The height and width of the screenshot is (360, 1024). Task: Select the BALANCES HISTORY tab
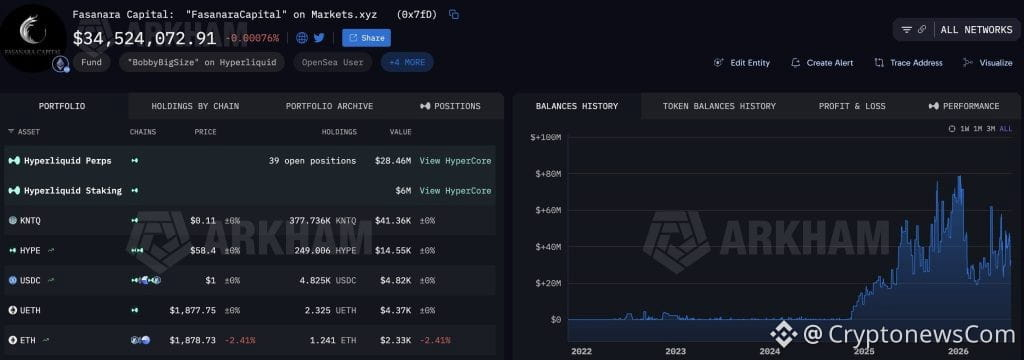pyautogui.click(x=577, y=106)
